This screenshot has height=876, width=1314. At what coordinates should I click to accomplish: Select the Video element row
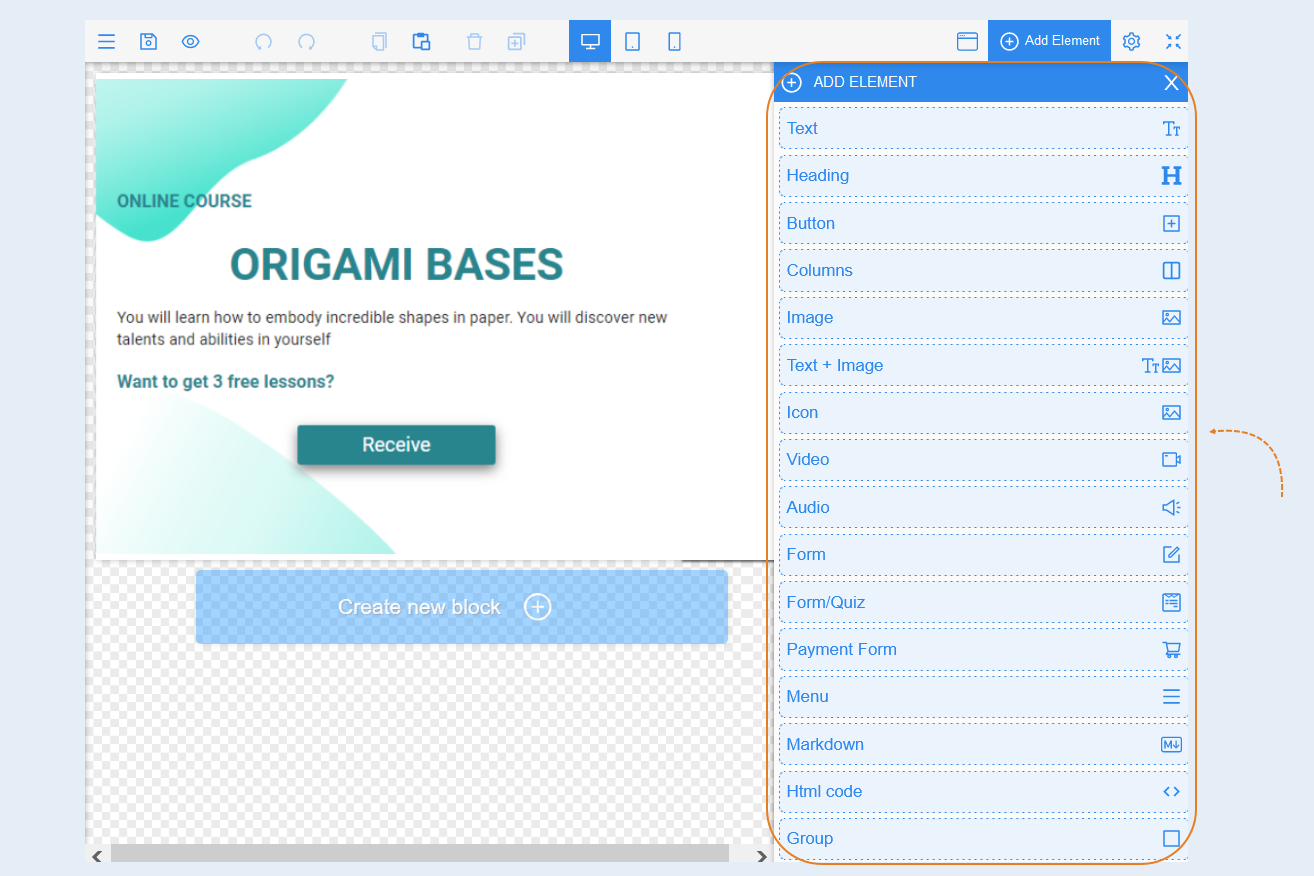coord(983,460)
